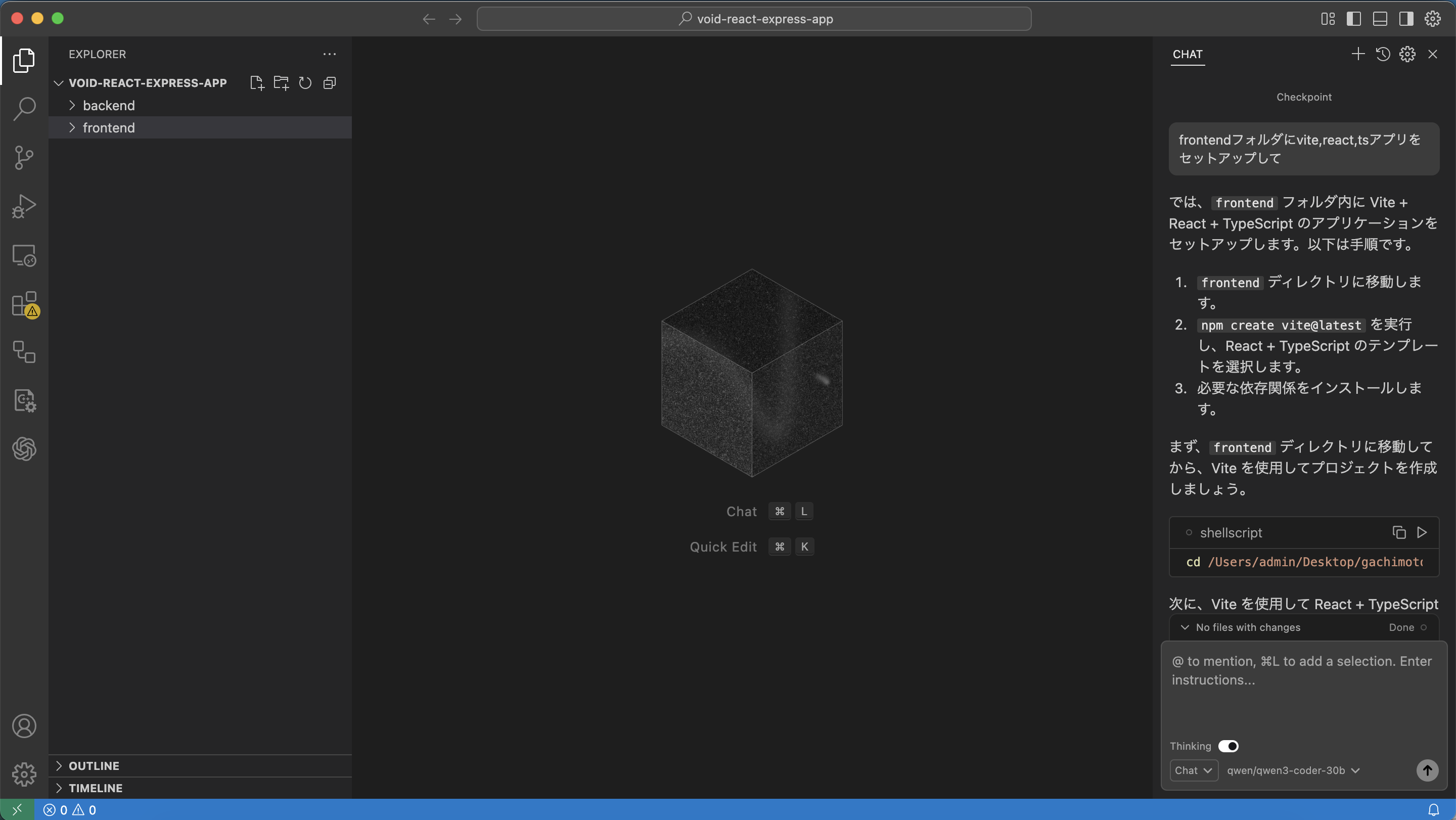Open the qwen3-coder-30b model dropdown
Screen dimensions: 1456x820
(x=1293, y=770)
